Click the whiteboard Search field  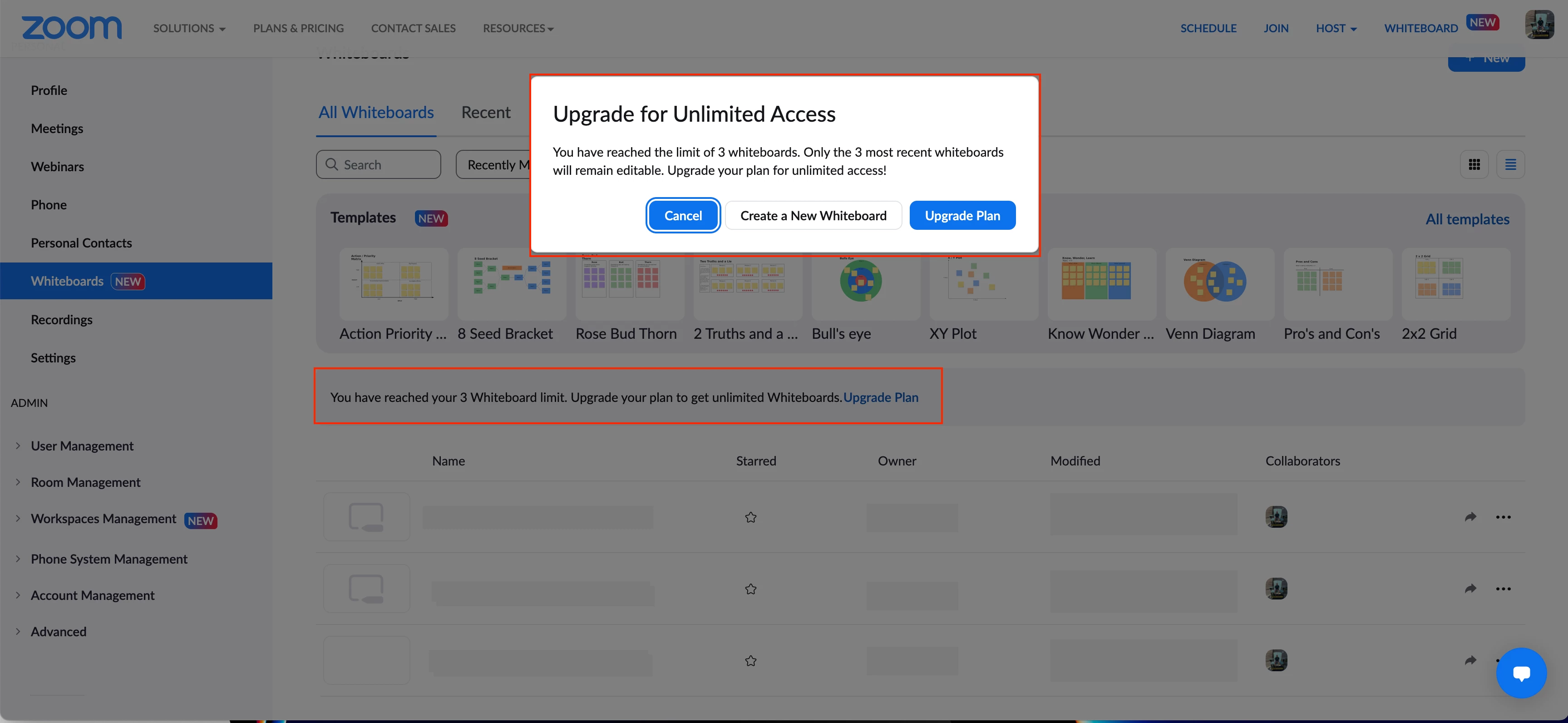point(379,165)
